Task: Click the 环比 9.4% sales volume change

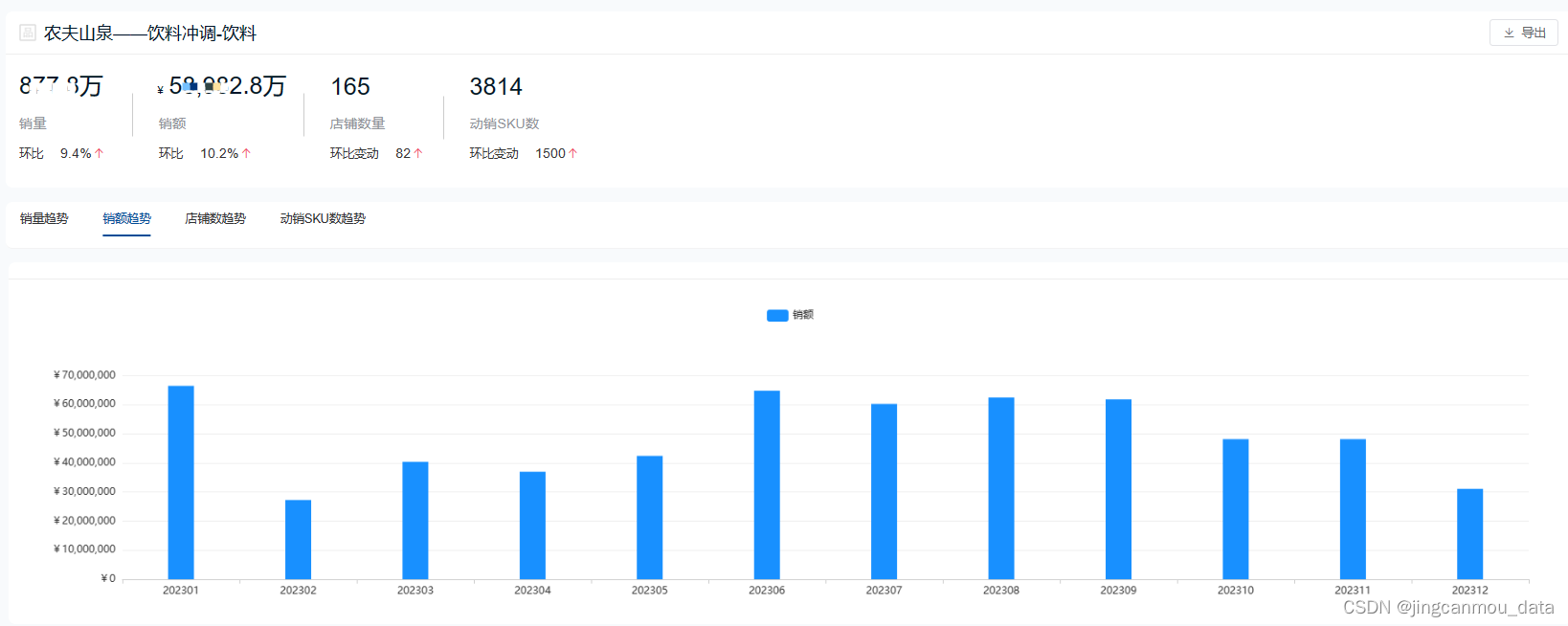Action: [x=61, y=153]
